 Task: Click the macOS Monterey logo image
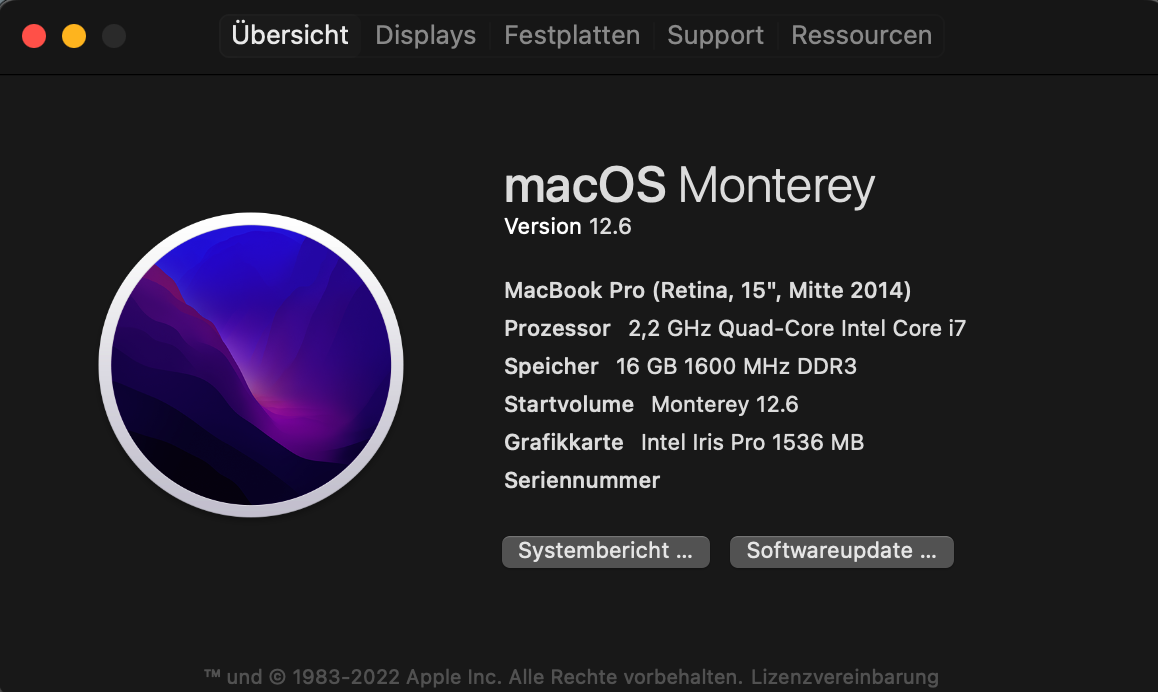[x=251, y=365]
